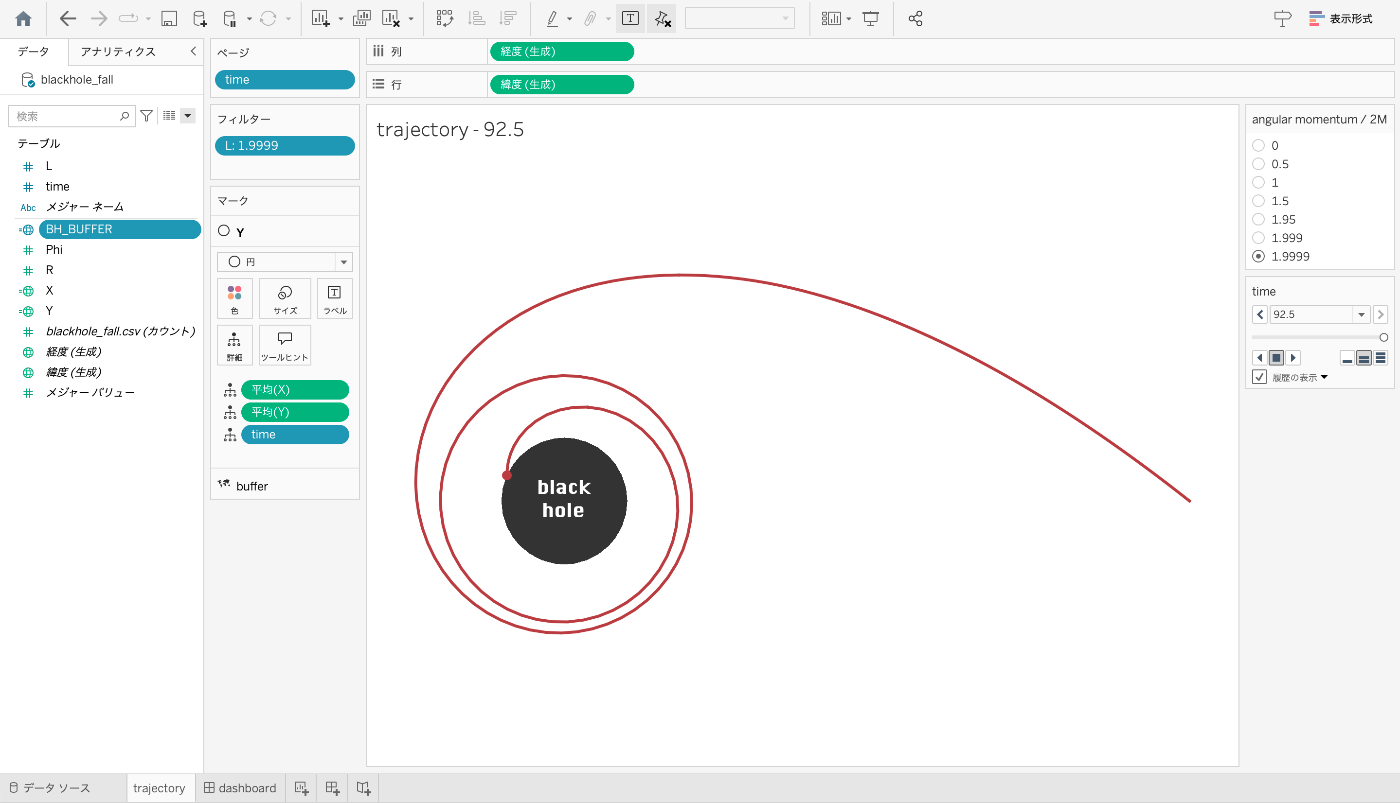Clear the sheet using toolbar icon
The image size is (1400, 803).
coord(392,18)
